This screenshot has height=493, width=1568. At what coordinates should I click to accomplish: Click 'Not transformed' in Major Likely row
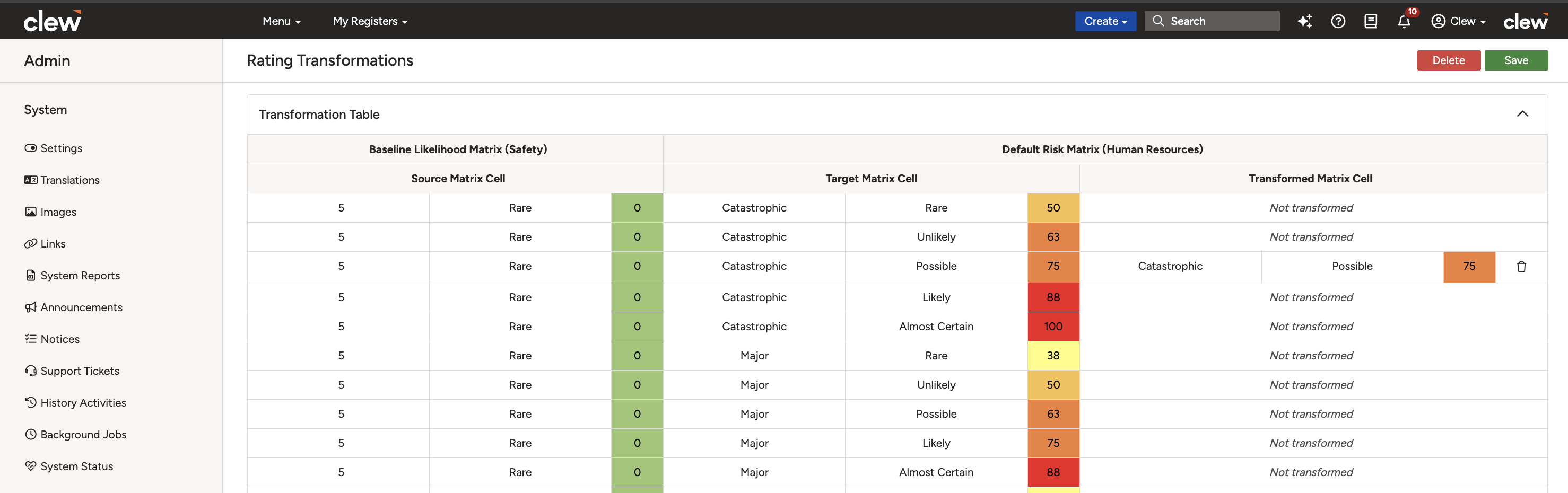(x=1311, y=443)
